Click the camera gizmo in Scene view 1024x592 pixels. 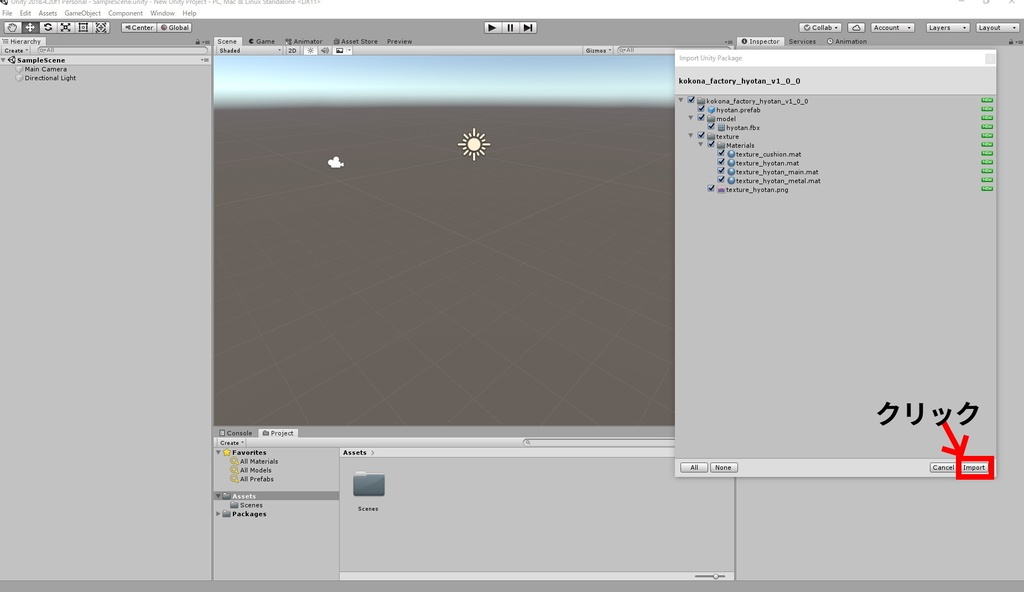[336, 162]
